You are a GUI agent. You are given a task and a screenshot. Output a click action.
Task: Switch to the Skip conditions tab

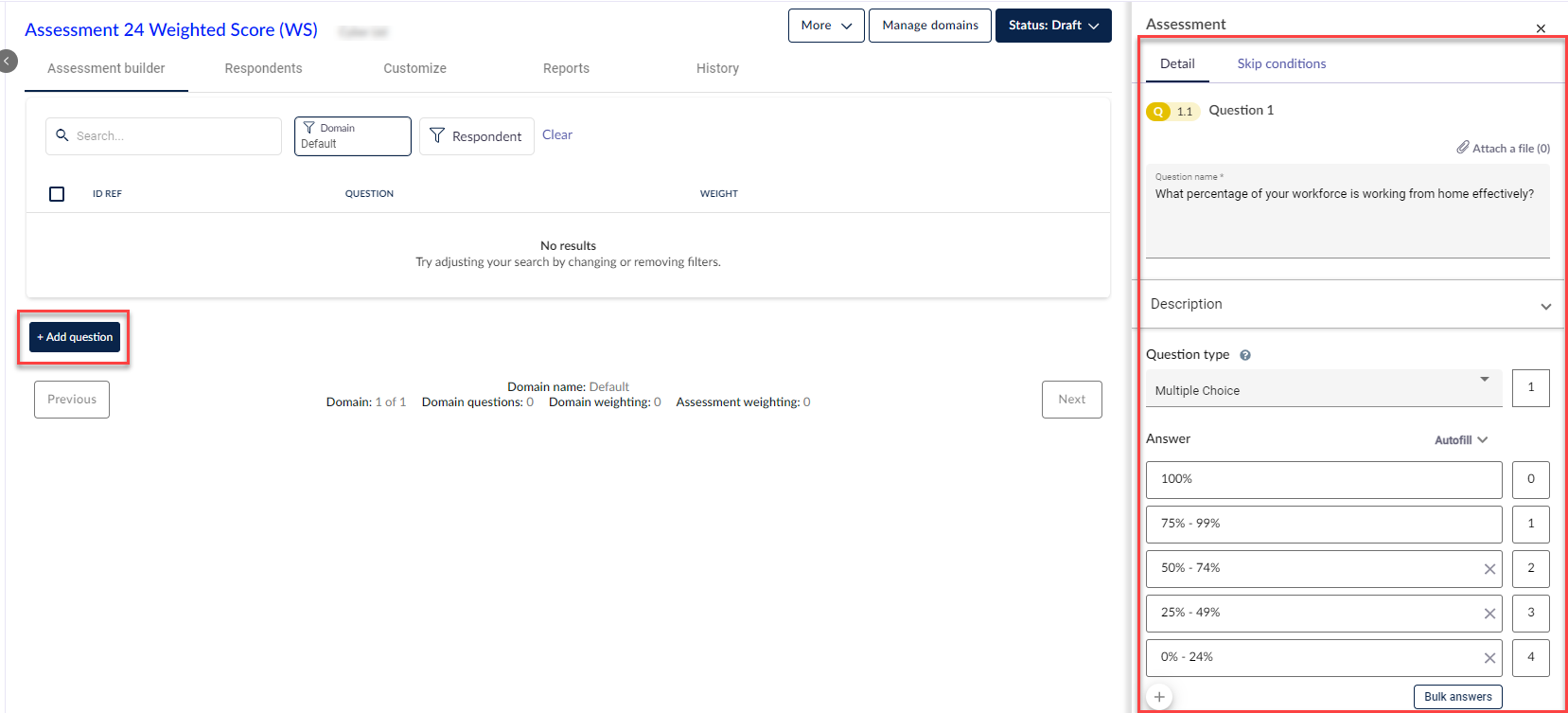(1281, 63)
